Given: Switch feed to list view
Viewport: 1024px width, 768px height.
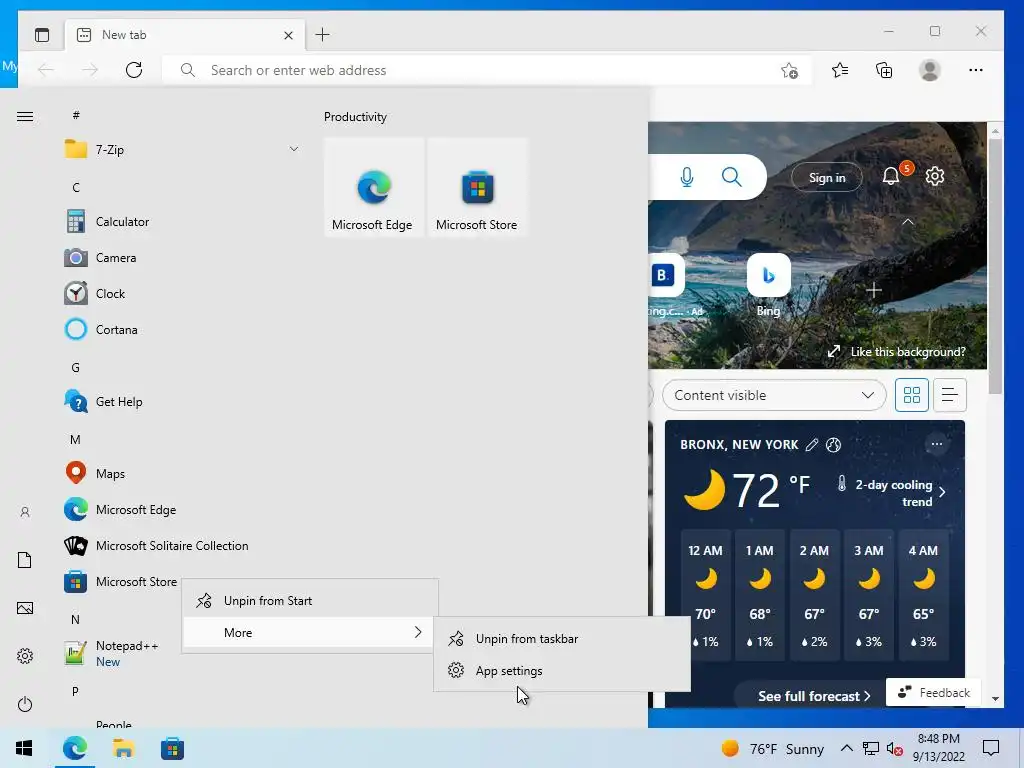Looking at the screenshot, I should point(950,395).
